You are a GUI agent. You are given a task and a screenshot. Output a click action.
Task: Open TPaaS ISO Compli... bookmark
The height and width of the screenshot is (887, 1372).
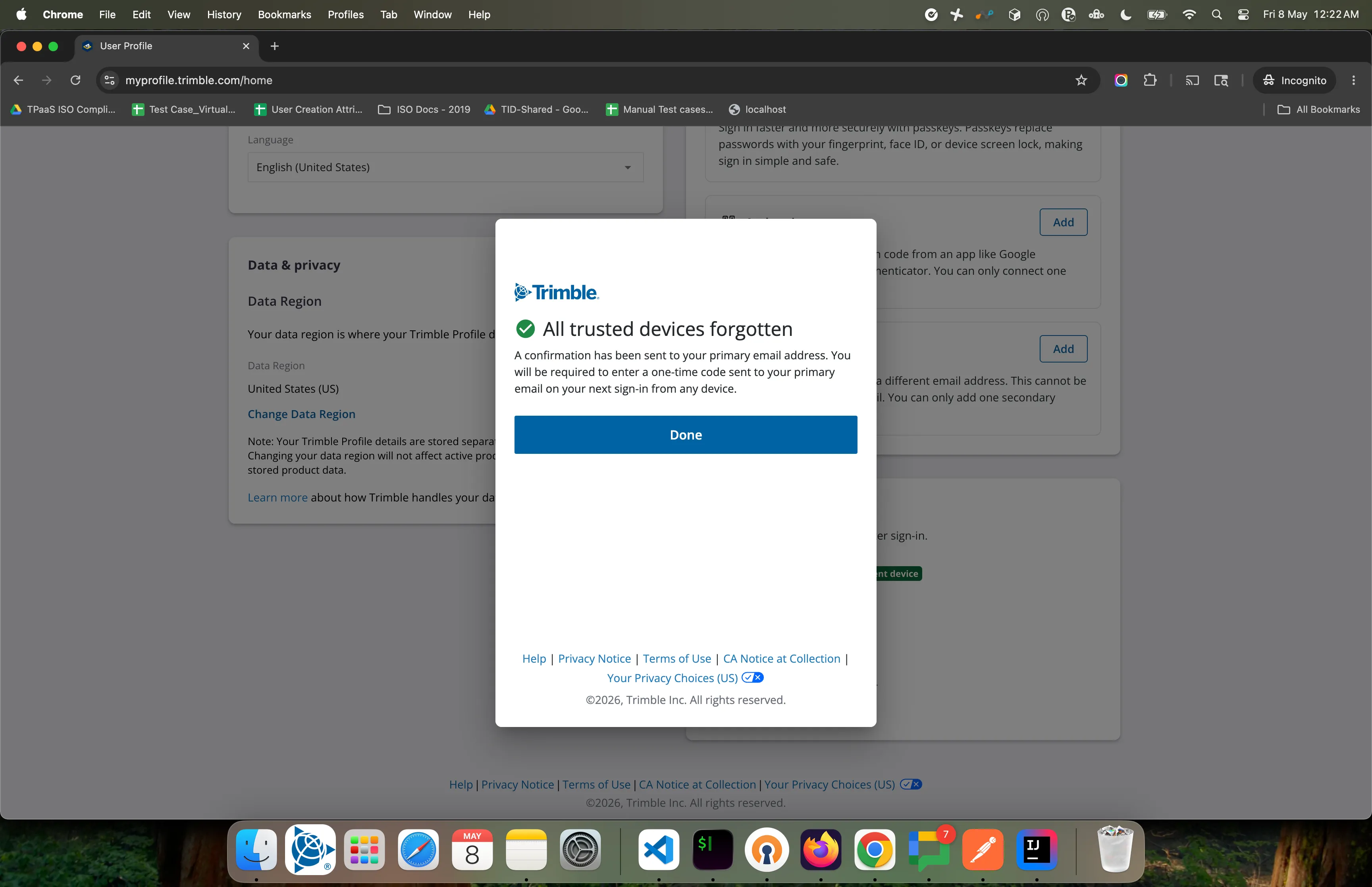tap(63, 110)
